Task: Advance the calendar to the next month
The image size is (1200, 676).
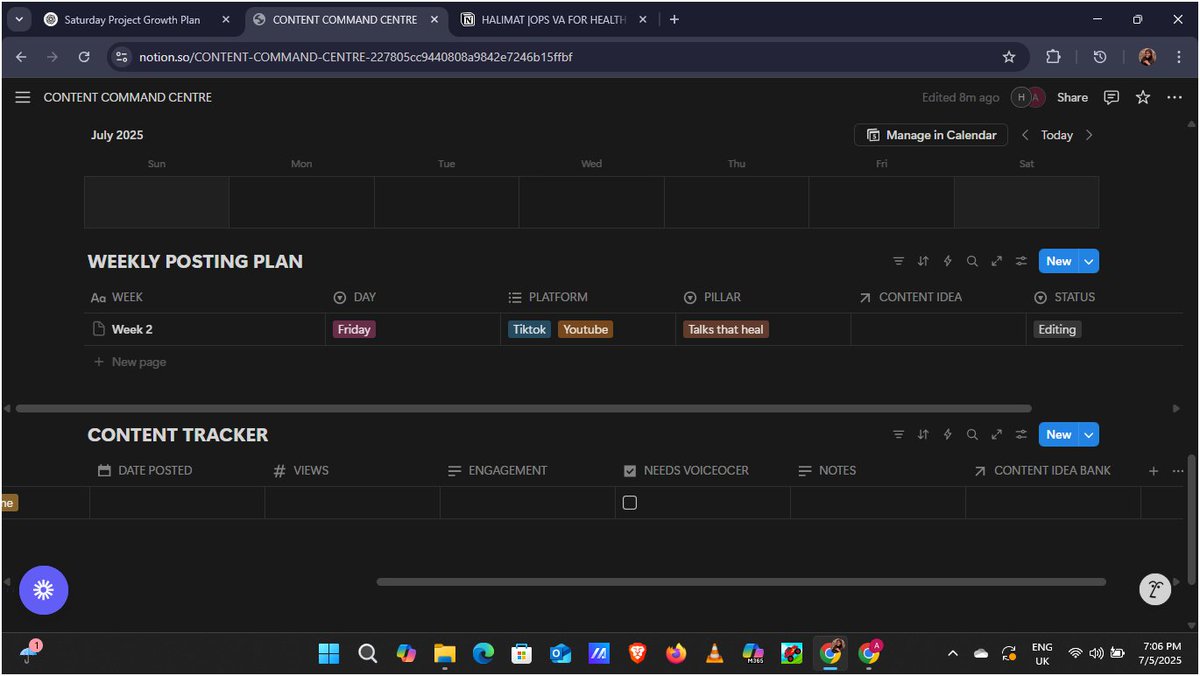Action: click(1089, 134)
